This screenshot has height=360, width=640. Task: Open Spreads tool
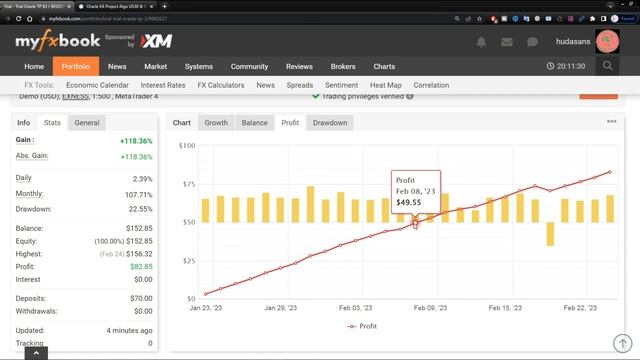click(300, 85)
